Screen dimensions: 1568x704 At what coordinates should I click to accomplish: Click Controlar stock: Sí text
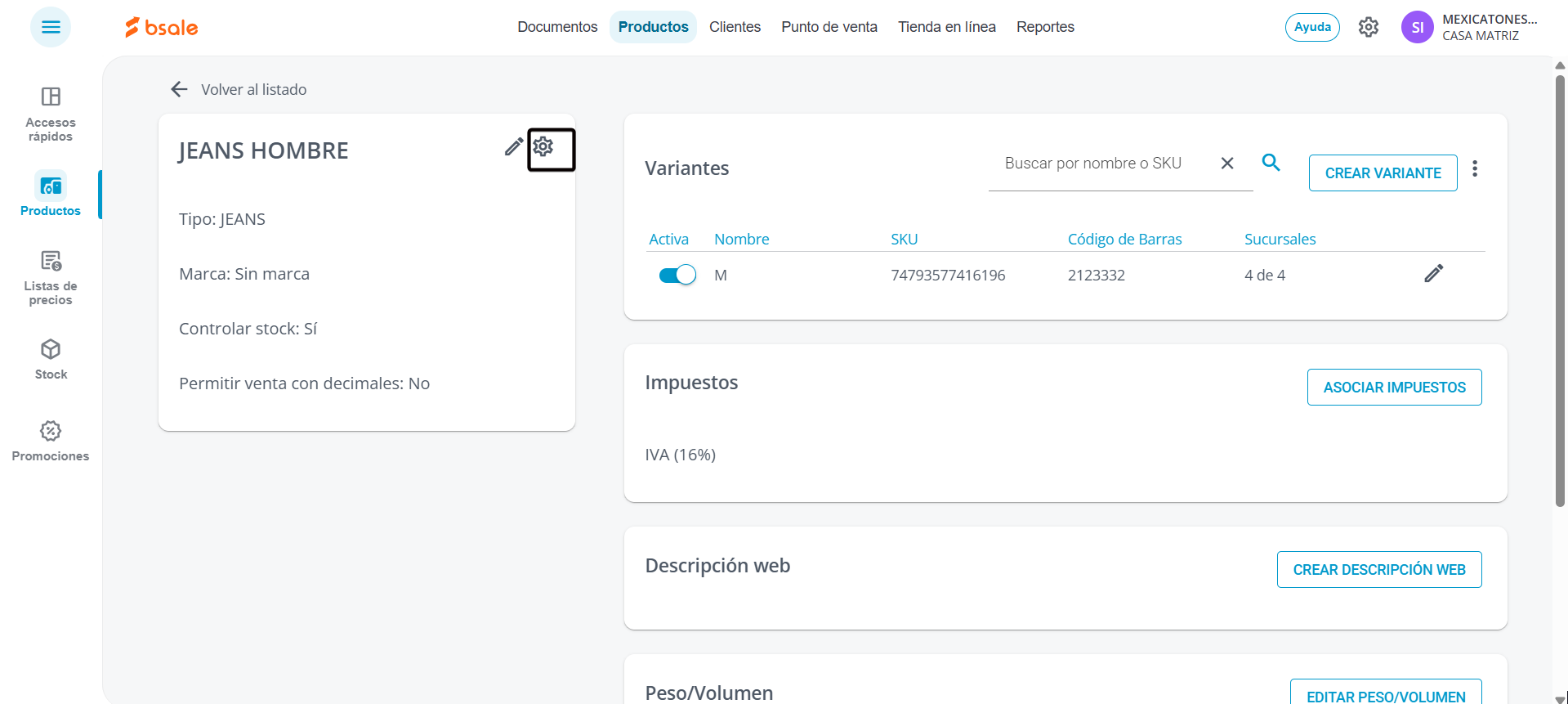point(248,329)
